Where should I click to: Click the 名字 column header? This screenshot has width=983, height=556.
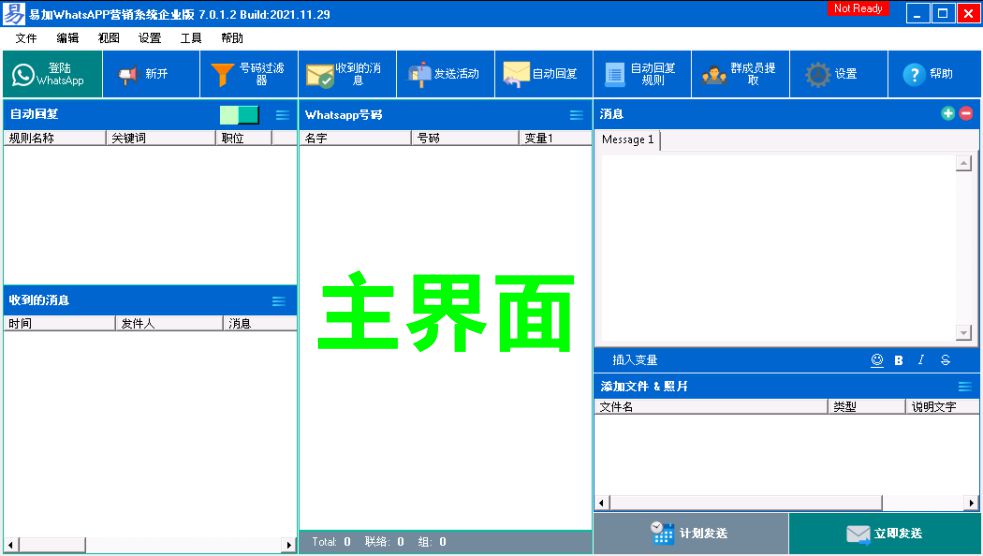click(356, 138)
